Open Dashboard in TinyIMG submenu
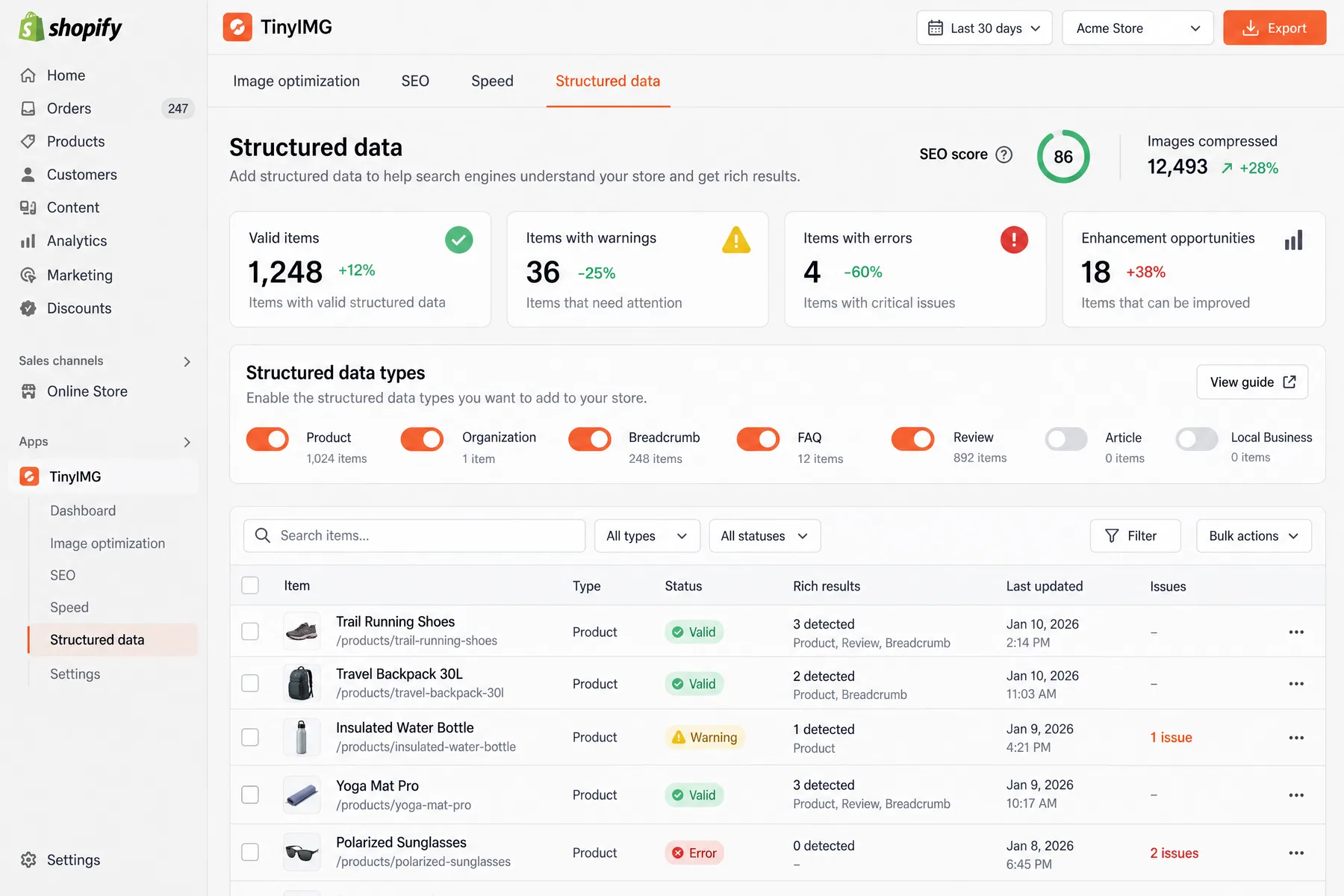 [83, 511]
